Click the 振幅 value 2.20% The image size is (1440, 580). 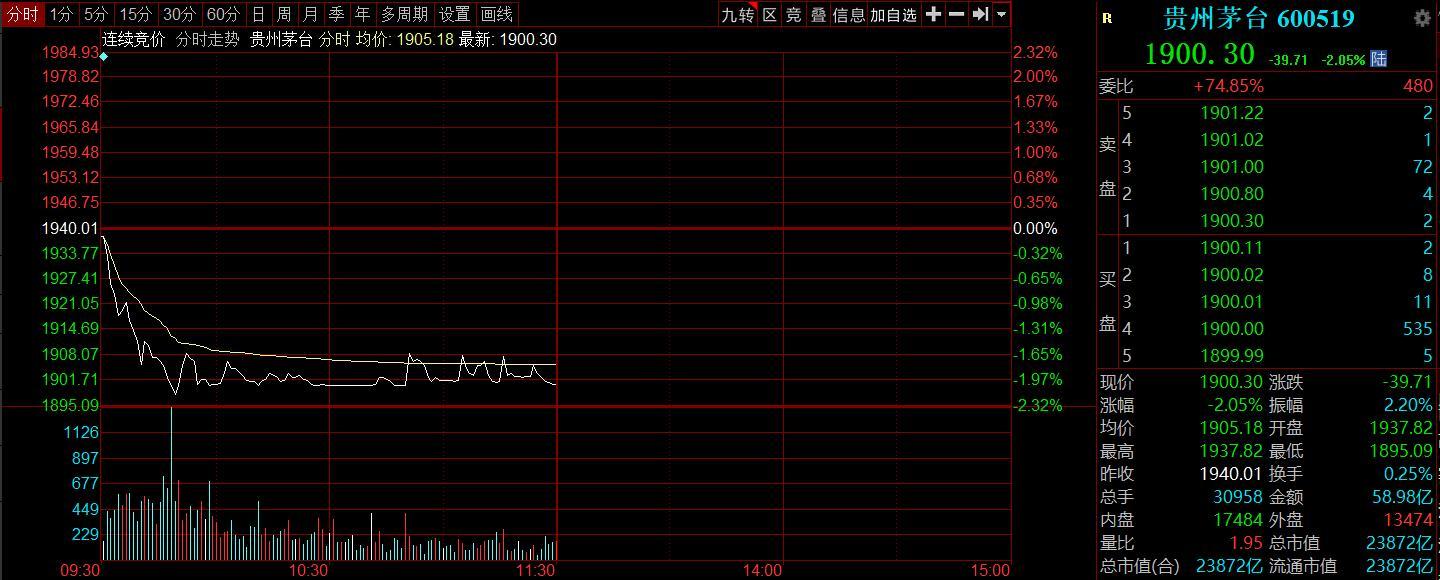1408,405
